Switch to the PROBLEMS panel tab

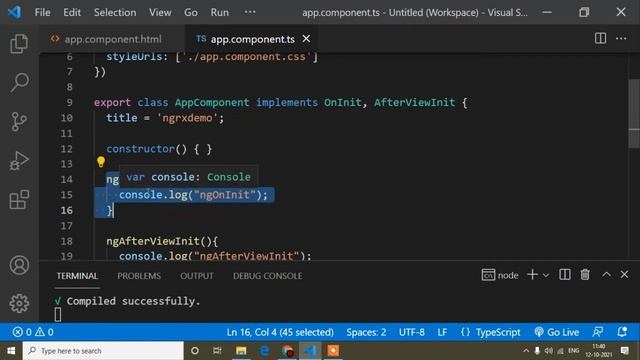click(x=139, y=276)
